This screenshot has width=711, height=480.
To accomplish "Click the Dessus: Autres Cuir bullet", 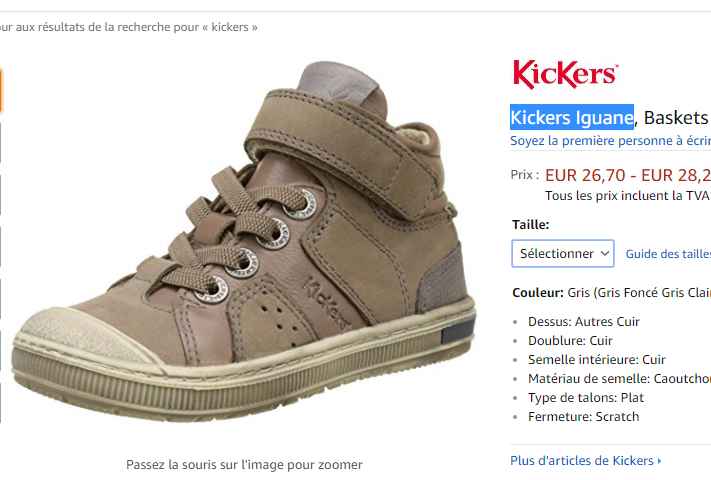I will [584, 322].
